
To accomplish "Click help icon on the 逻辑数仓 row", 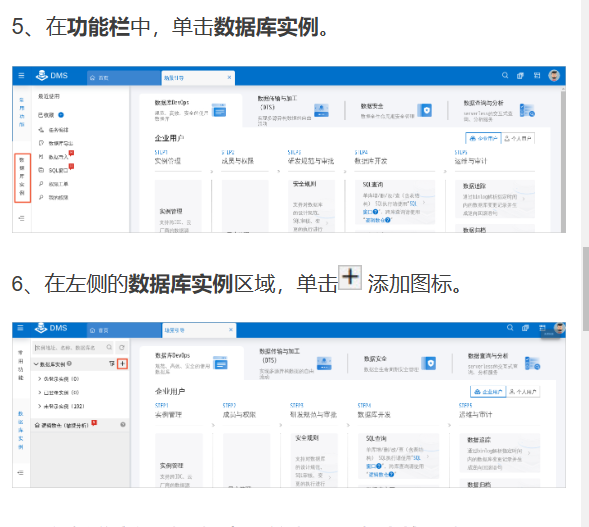I will coord(123,425).
